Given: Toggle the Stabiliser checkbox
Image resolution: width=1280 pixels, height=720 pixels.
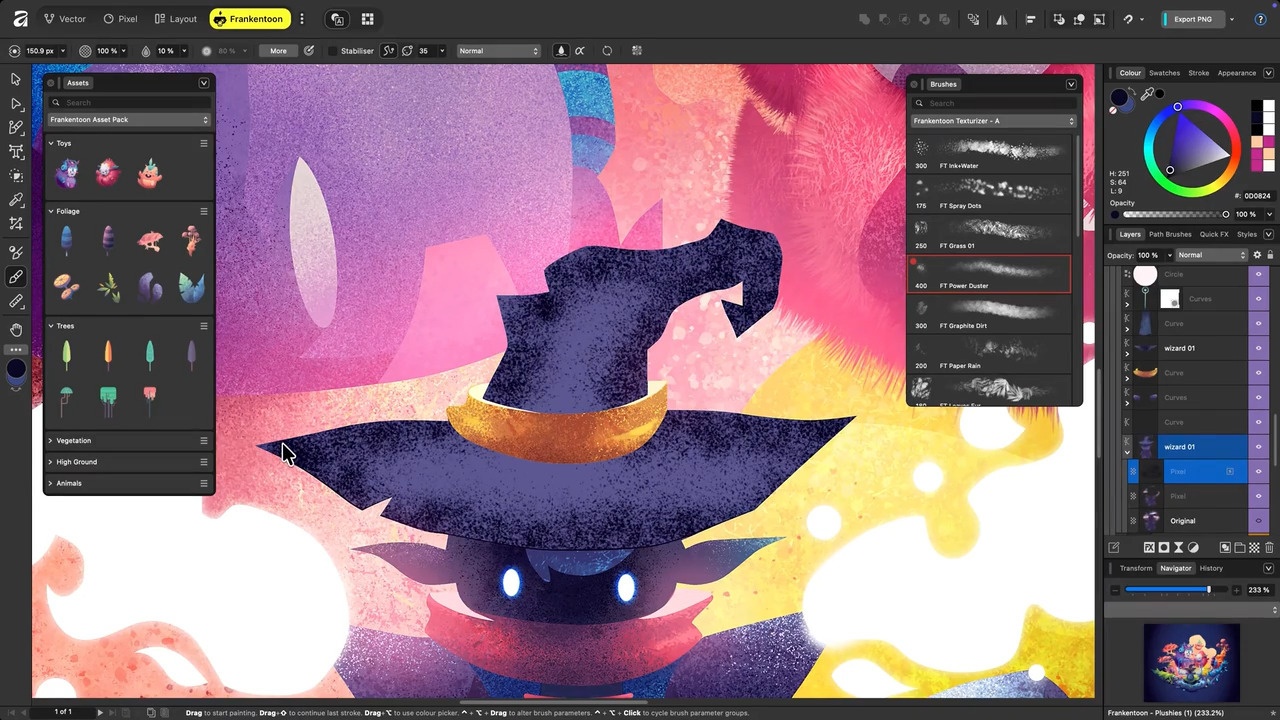Looking at the screenshot, I should (x=333, y=51).
